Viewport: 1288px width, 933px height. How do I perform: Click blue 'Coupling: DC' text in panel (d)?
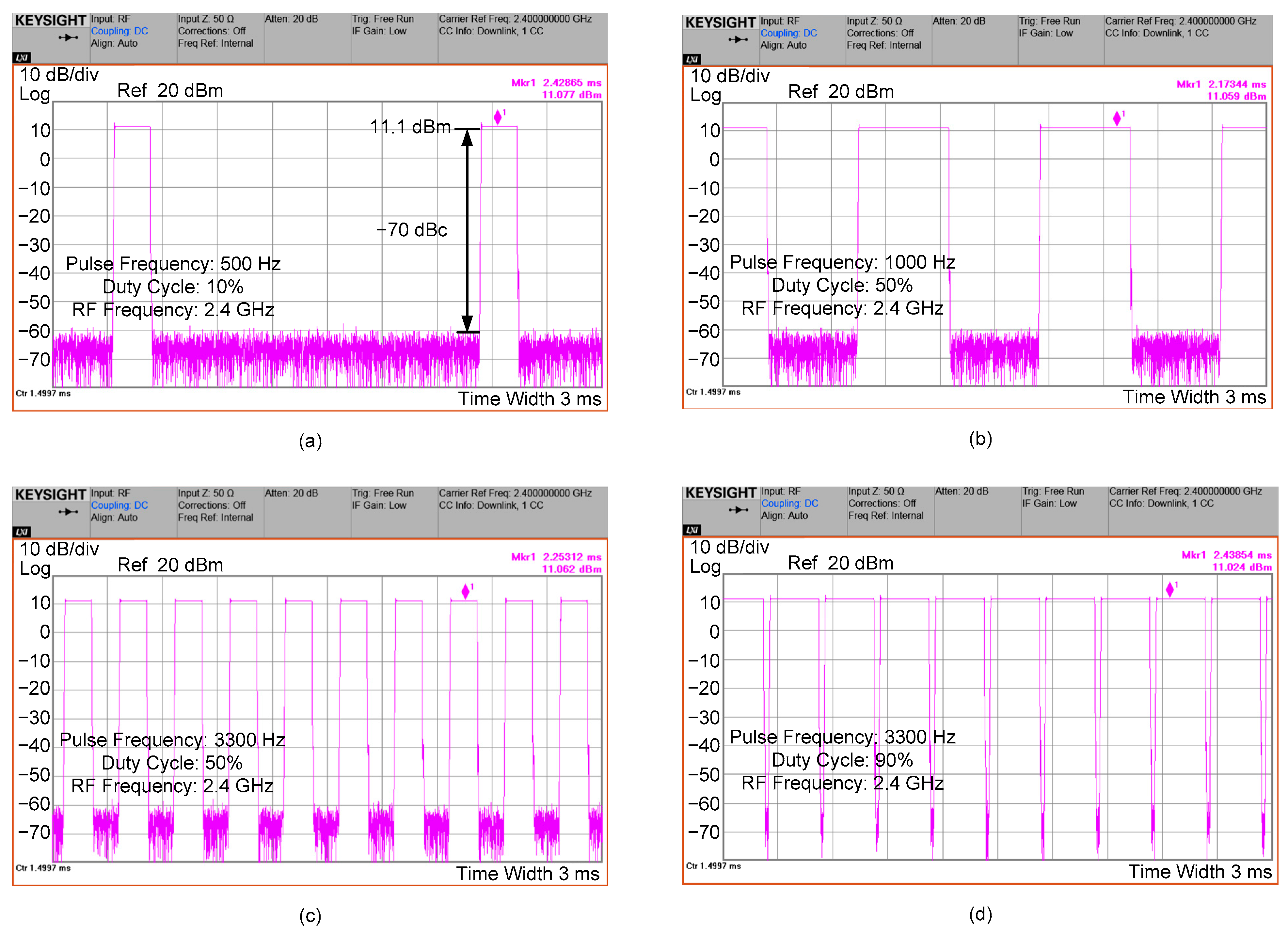pos(789,504)
